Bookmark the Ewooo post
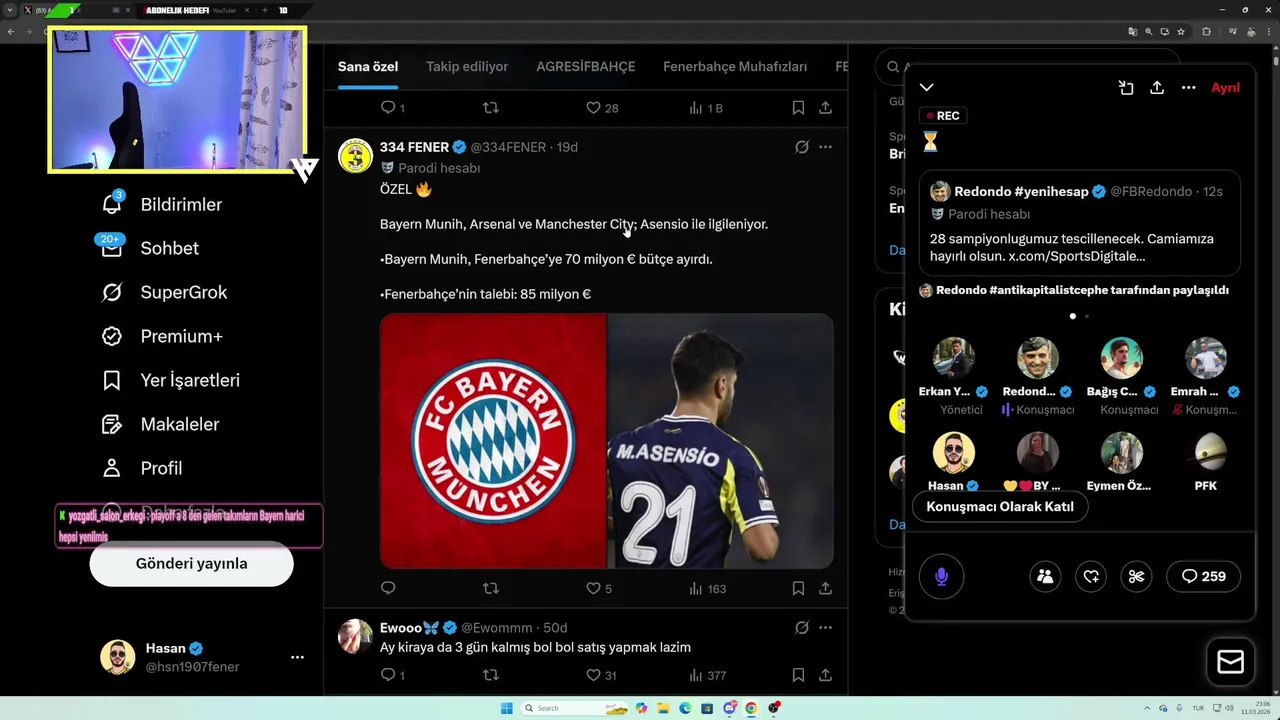This screenshot has width=1280, height=720. 798,675
